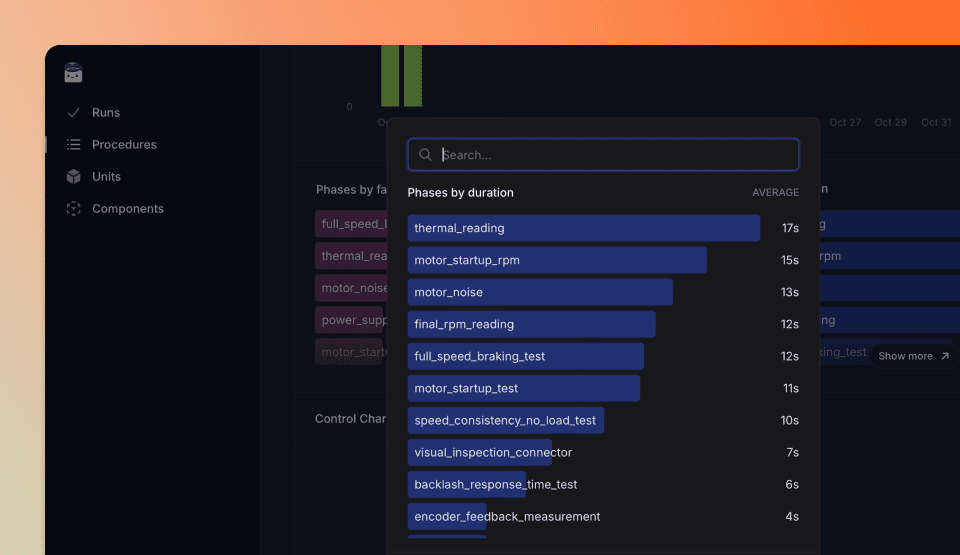This screenshot has height=555, width=960.
Task: Click the 11s average value
Action: [x=790, y=388]
